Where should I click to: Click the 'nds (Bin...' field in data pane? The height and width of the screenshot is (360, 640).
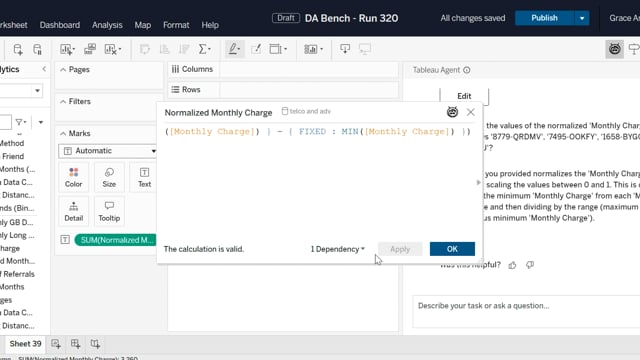coord(17,208)
